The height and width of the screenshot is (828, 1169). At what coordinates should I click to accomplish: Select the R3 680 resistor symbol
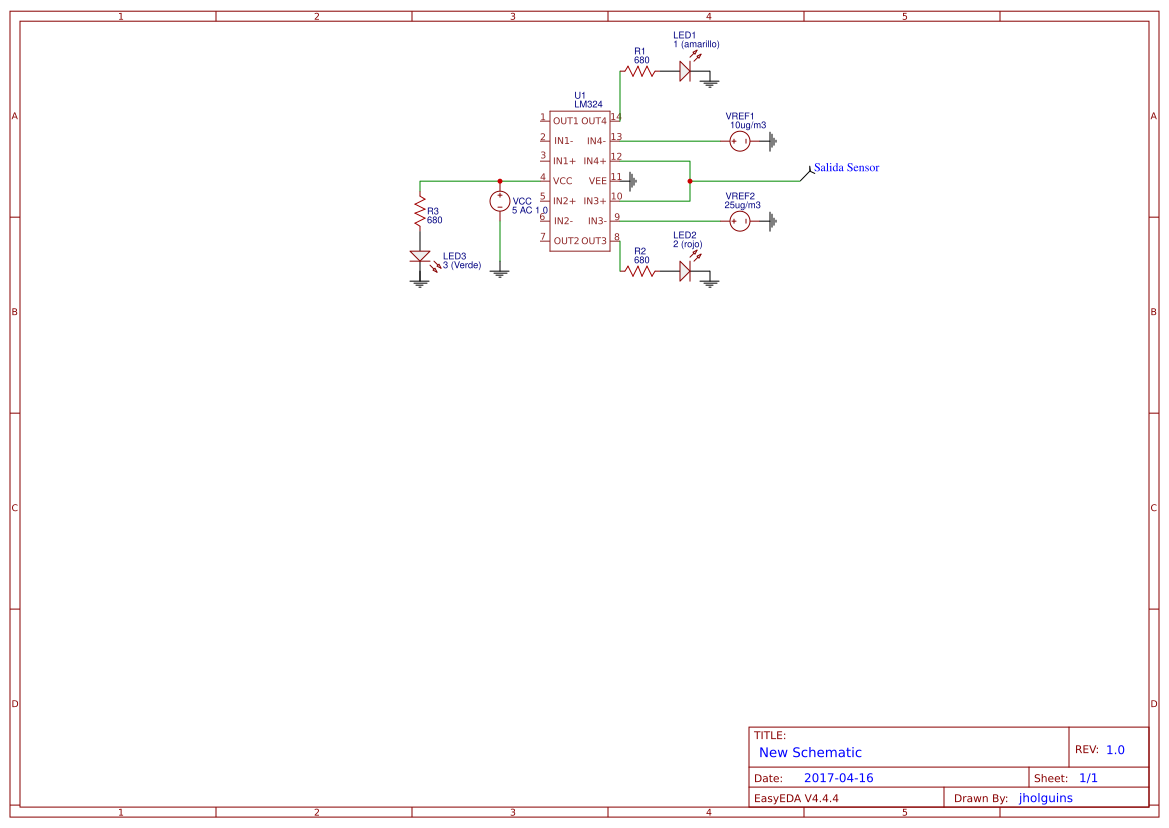click(420, 213)
